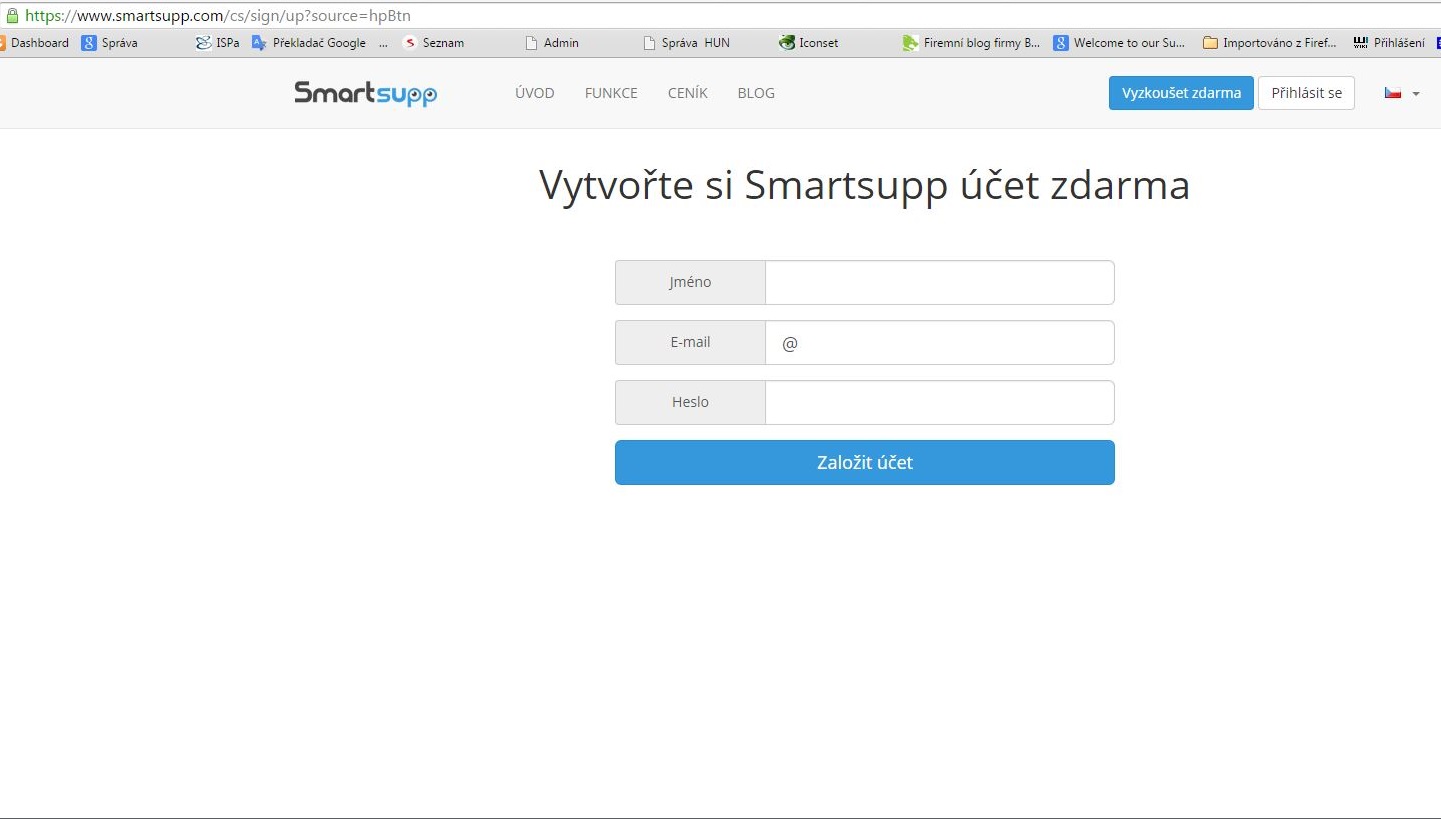Open the Iconset bookmark

[809, 43]
